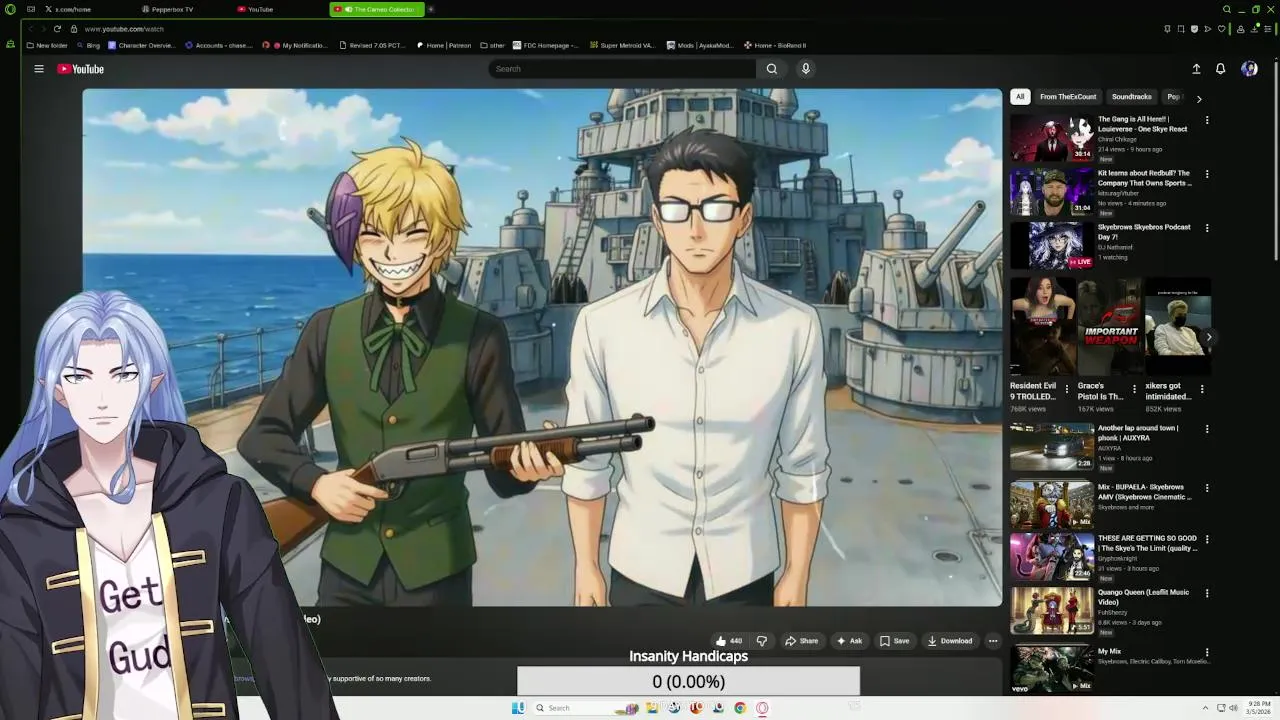The height and width of the screenshot is (720, 1280).
Task: Download the video
Action: [949, 641]
